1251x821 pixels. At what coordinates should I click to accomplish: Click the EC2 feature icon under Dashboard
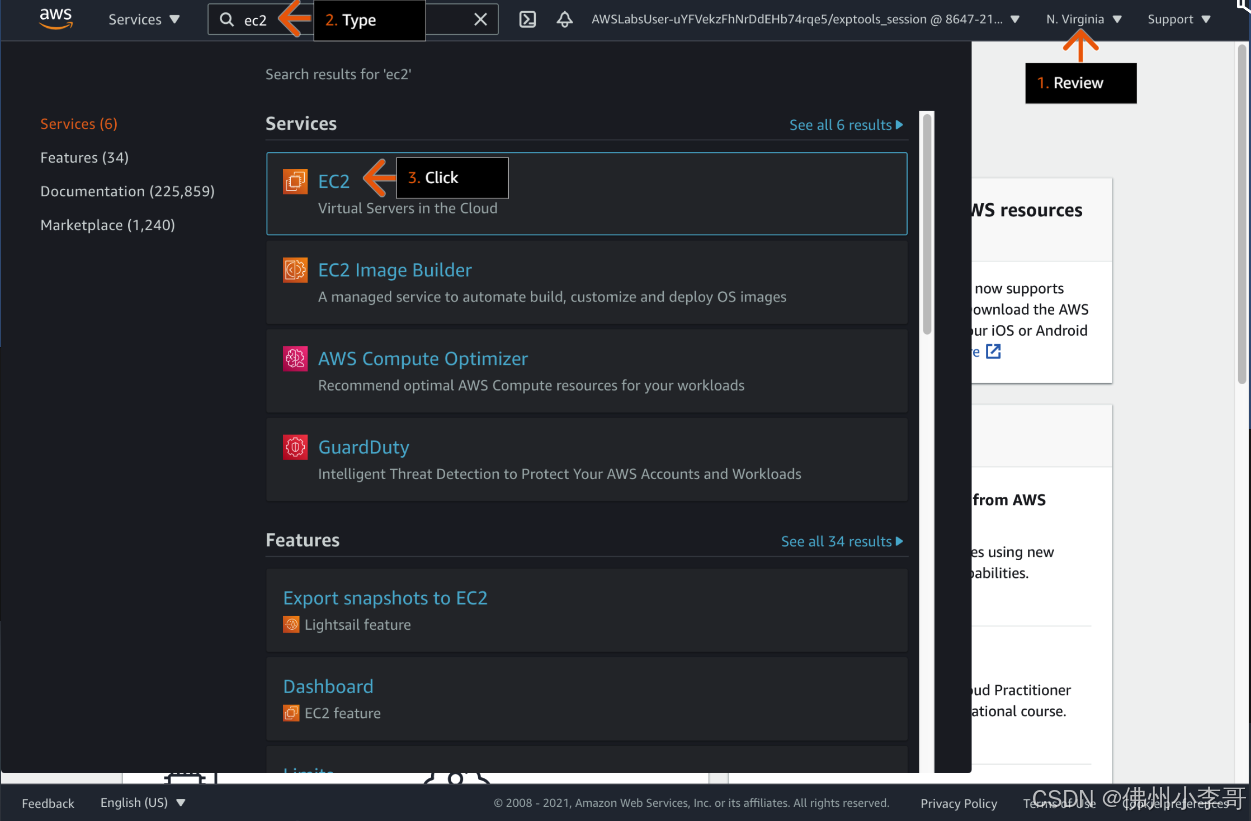click(x=291, y=713)
